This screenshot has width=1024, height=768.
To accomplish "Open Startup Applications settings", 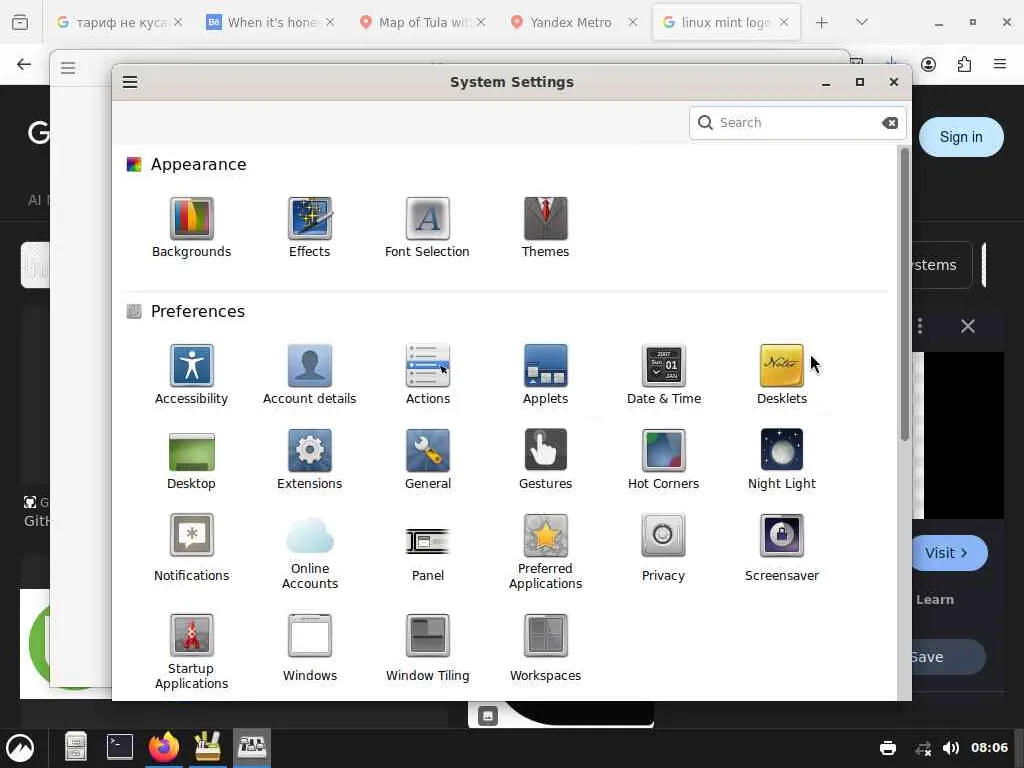I will coord(191,652).
